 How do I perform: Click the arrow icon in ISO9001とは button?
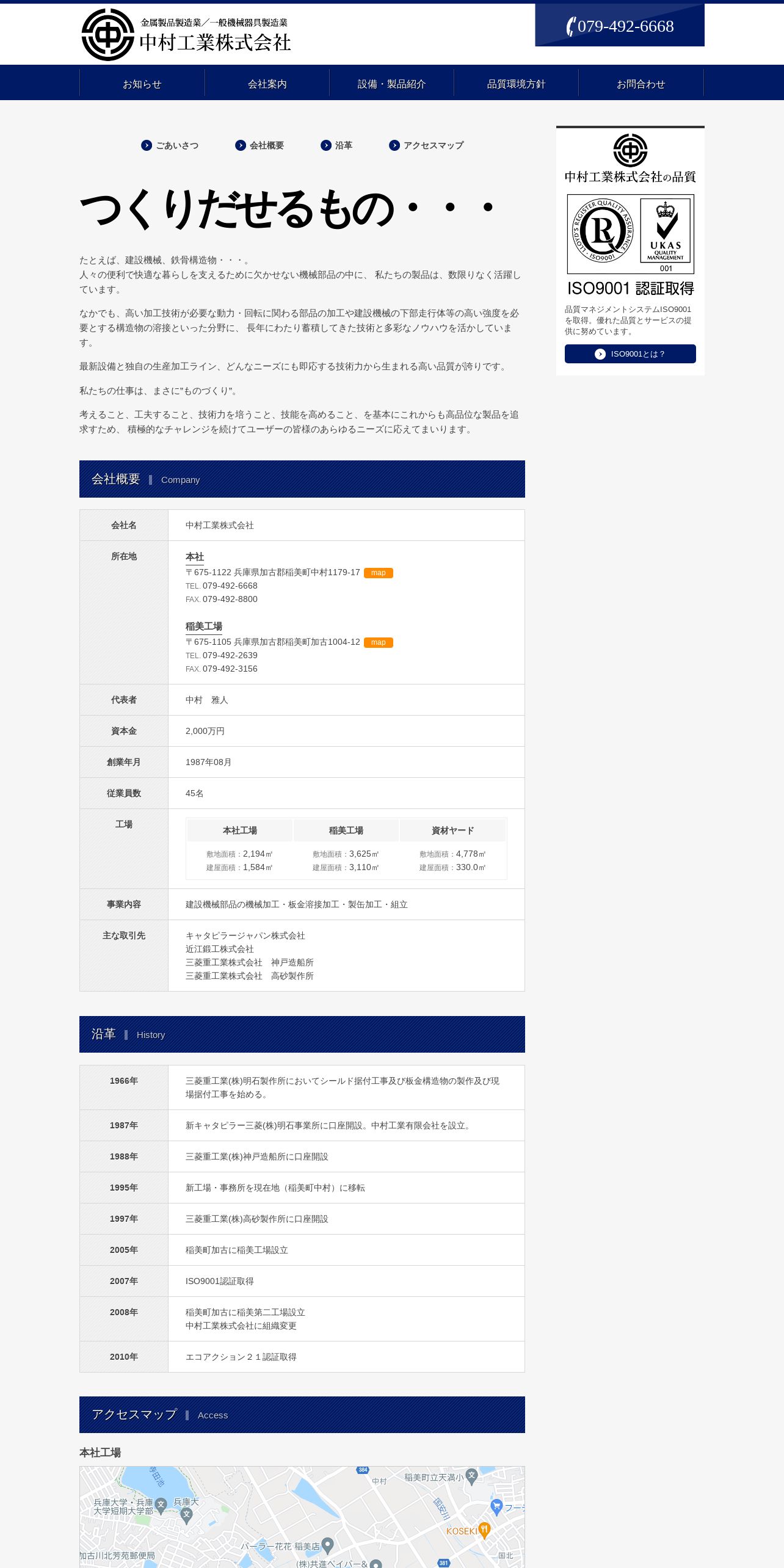click(x=600, y=354)
